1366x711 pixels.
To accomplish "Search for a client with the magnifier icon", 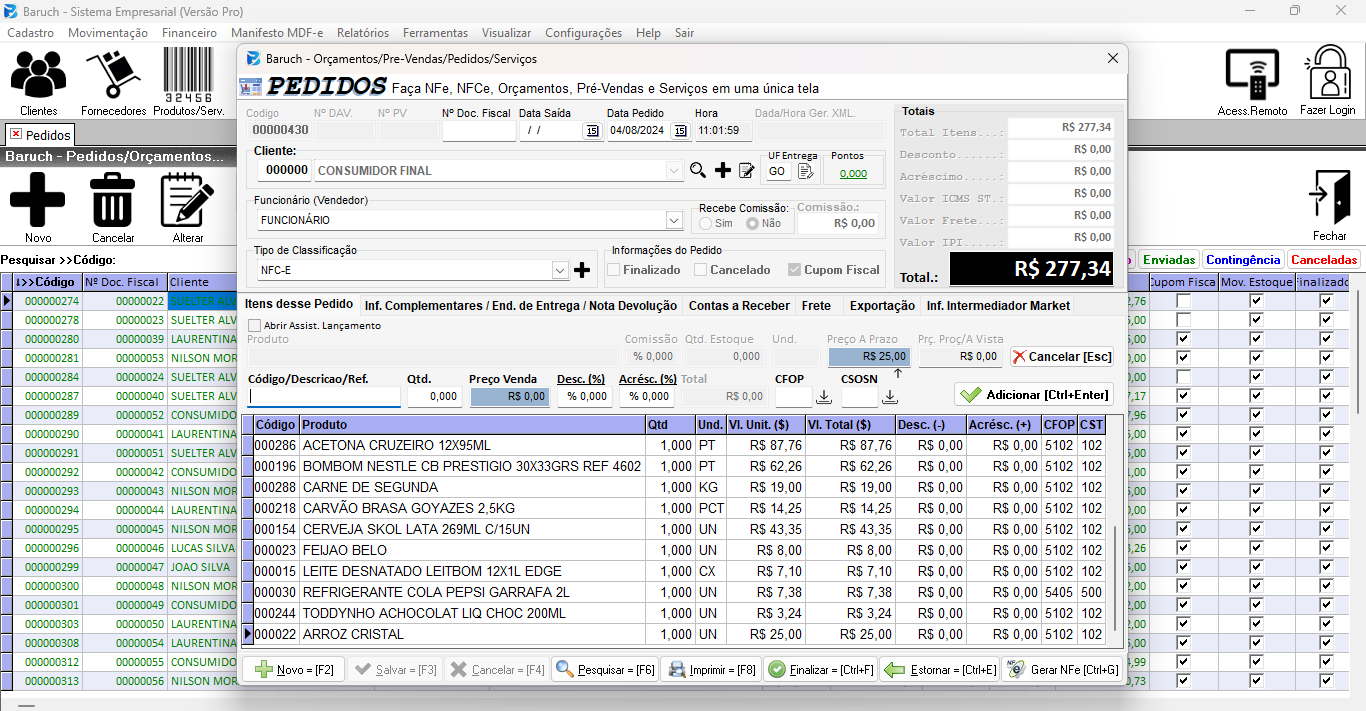I will click(x=698, y=170).
